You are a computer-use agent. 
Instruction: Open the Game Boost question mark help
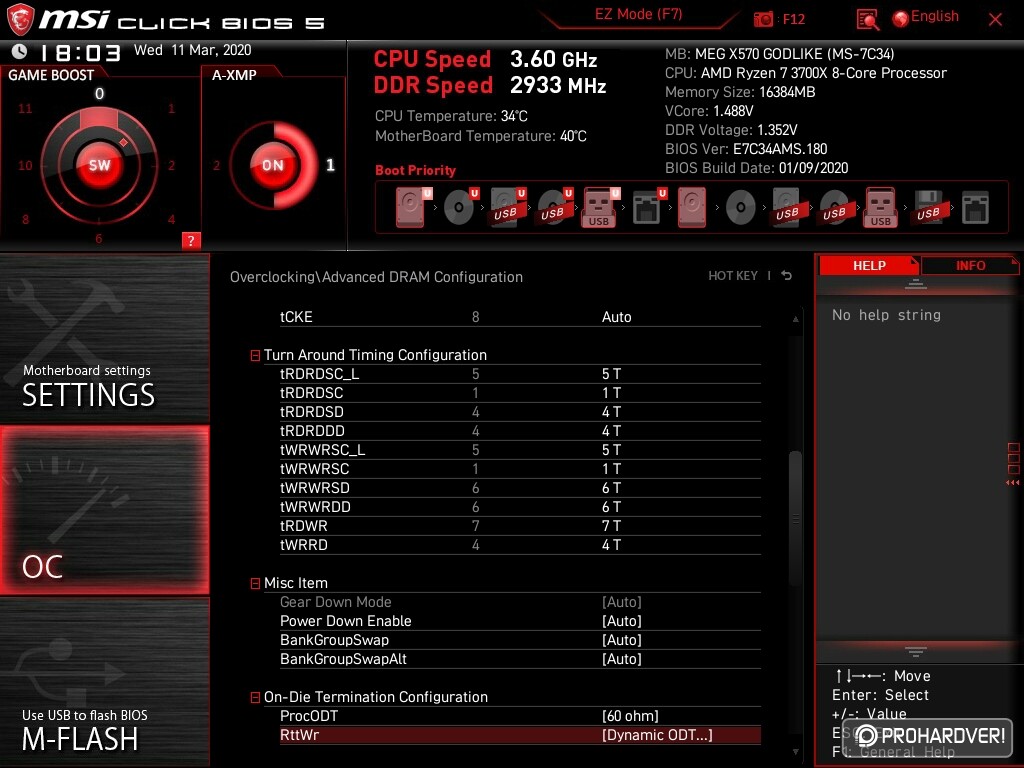click(x=191, y=240)
